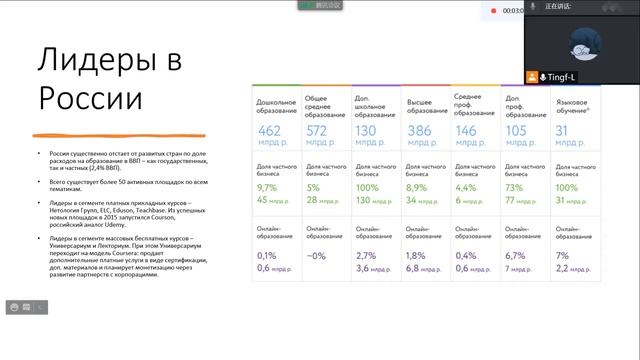Switch video layout with the top-right panel icons
640x360 pixels.
(x=611, y=7)
